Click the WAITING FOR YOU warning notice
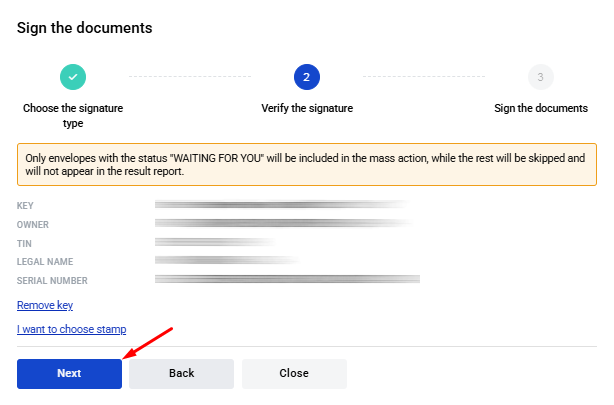614x405 pixels. point(307,165)
